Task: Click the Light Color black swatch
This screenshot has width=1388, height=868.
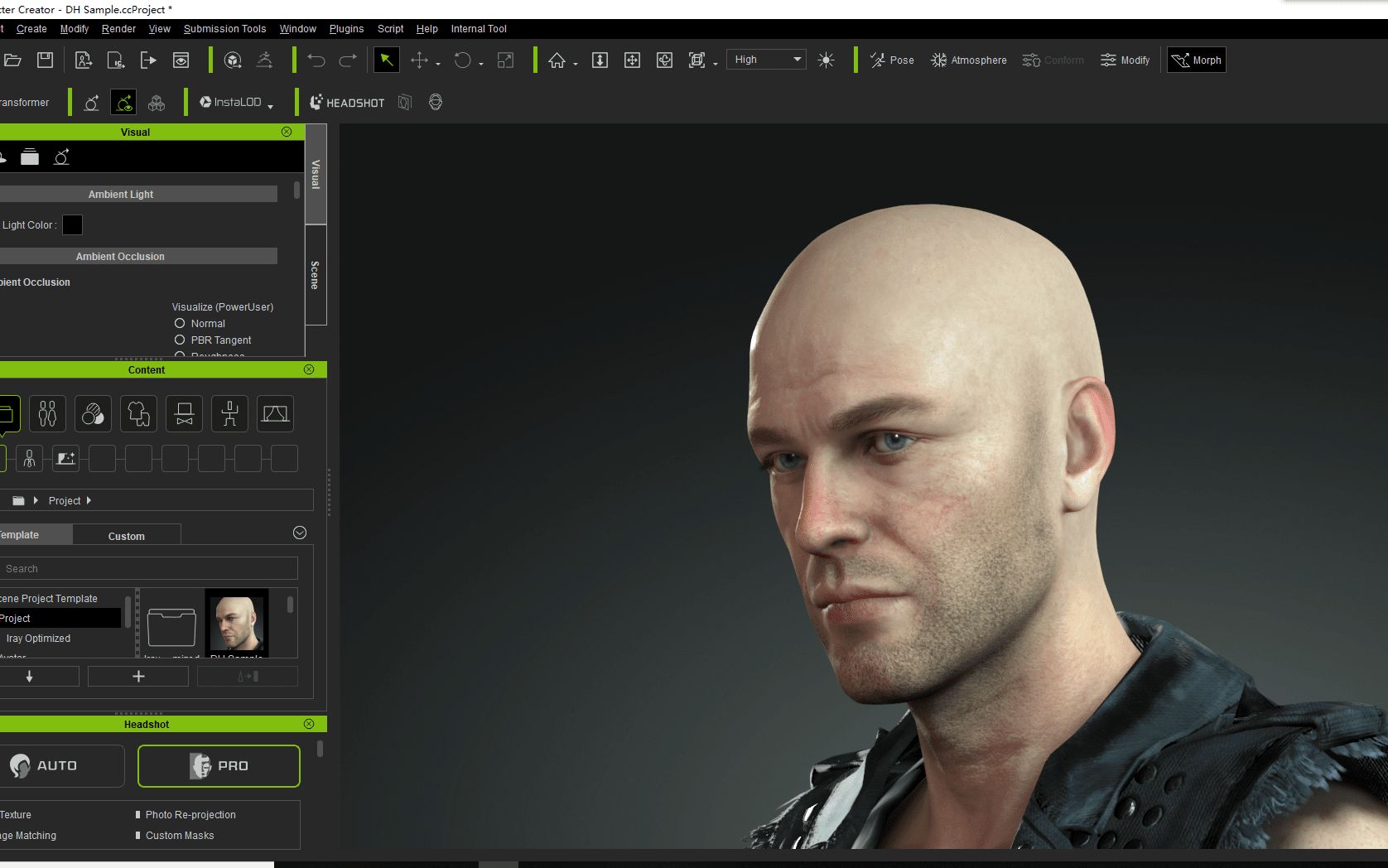Action: (73, 224)
